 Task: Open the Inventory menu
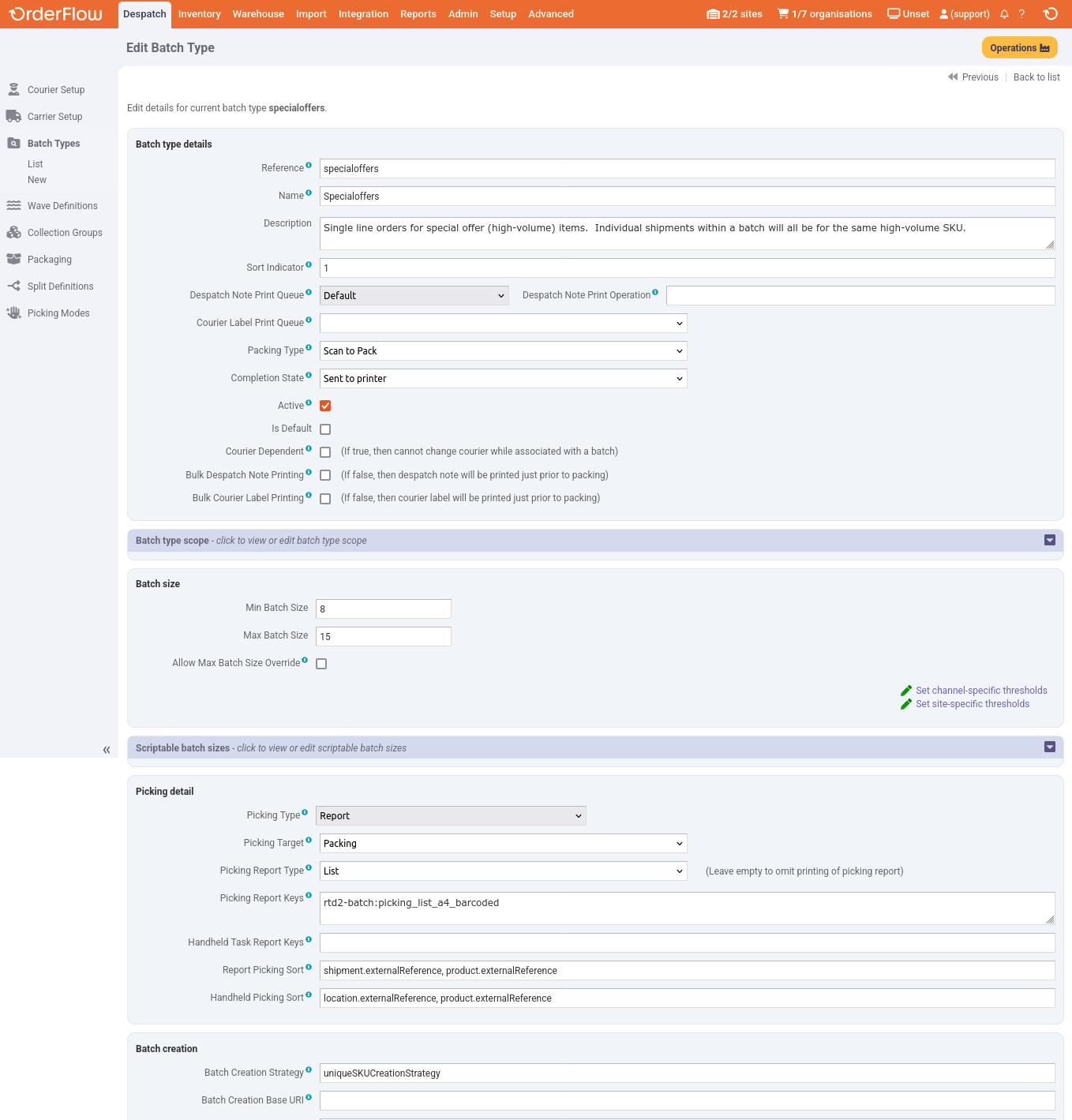pos(199,14)
